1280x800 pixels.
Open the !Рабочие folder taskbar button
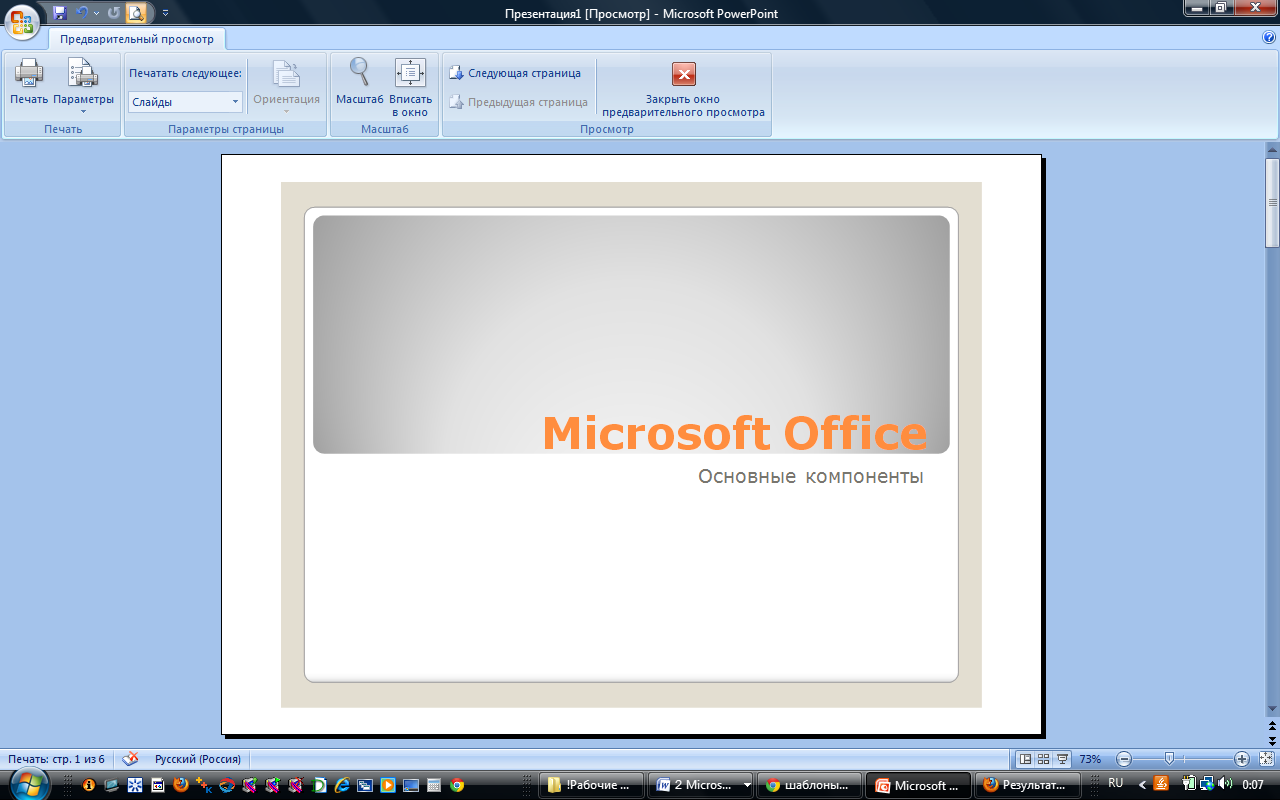point(591,785)
